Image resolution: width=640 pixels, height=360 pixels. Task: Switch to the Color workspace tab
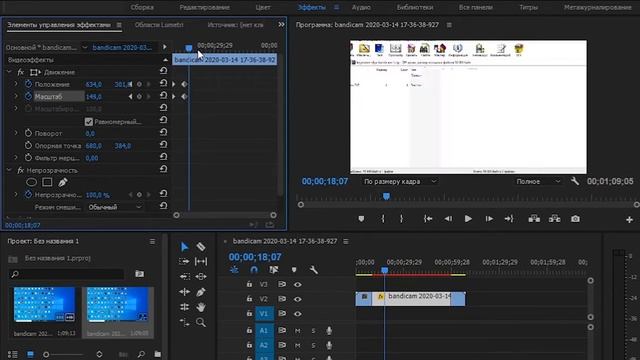(263, 7)
